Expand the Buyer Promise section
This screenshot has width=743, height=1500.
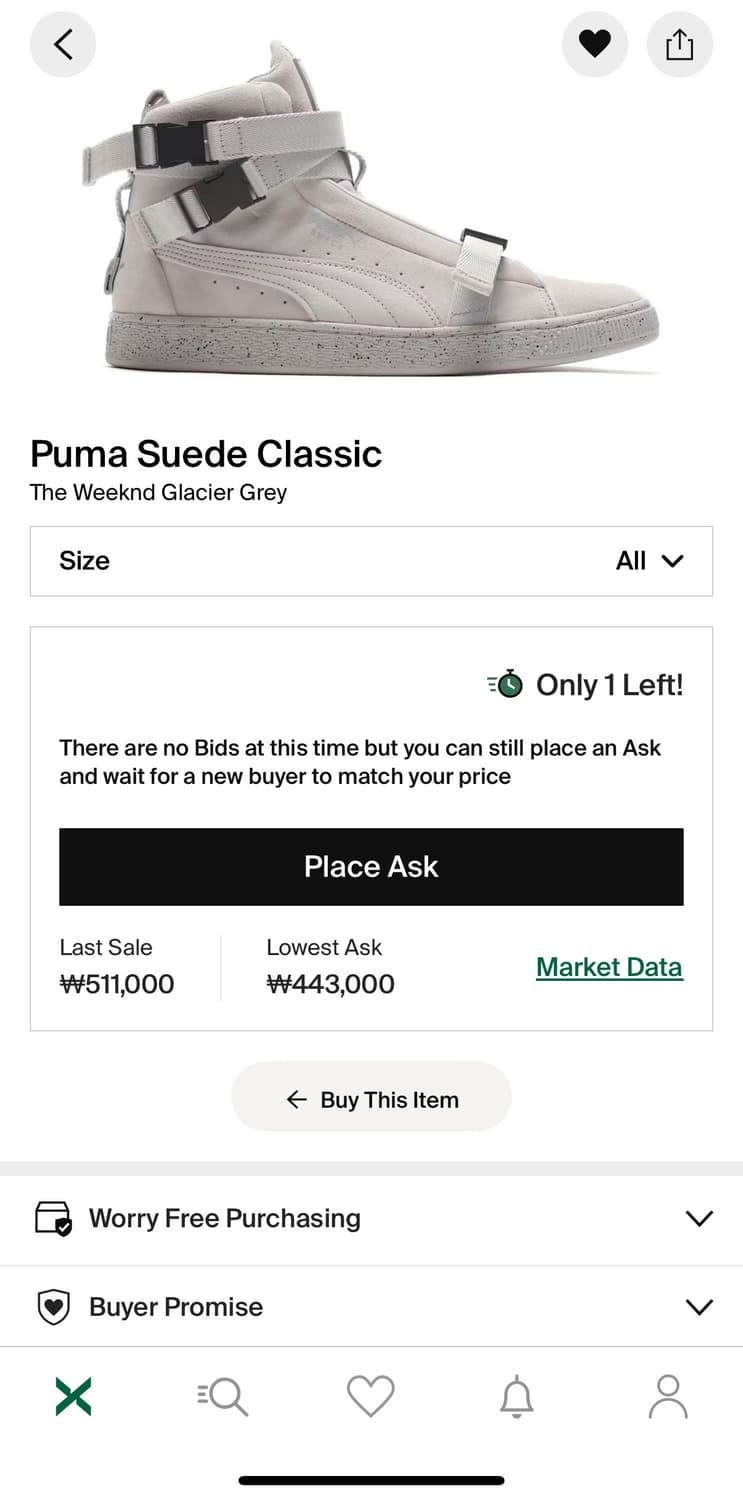tap(371, 1307)
